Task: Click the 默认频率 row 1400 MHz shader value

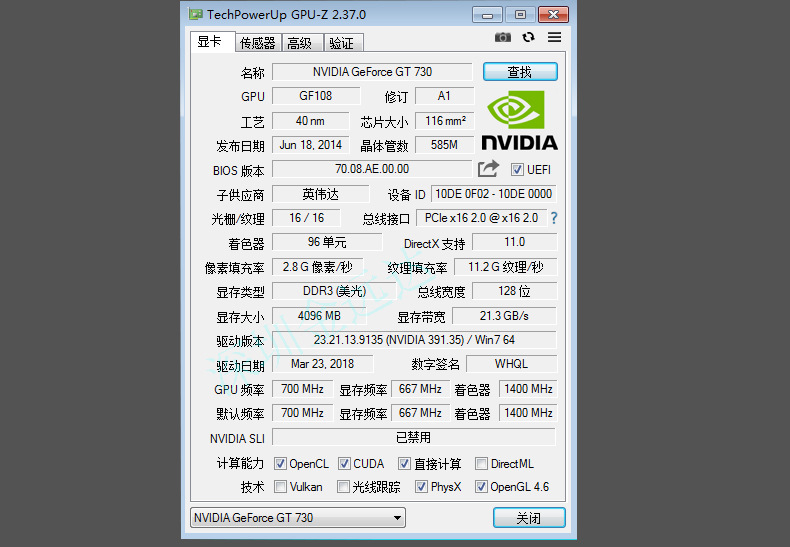Action: [x=528, y=413]
